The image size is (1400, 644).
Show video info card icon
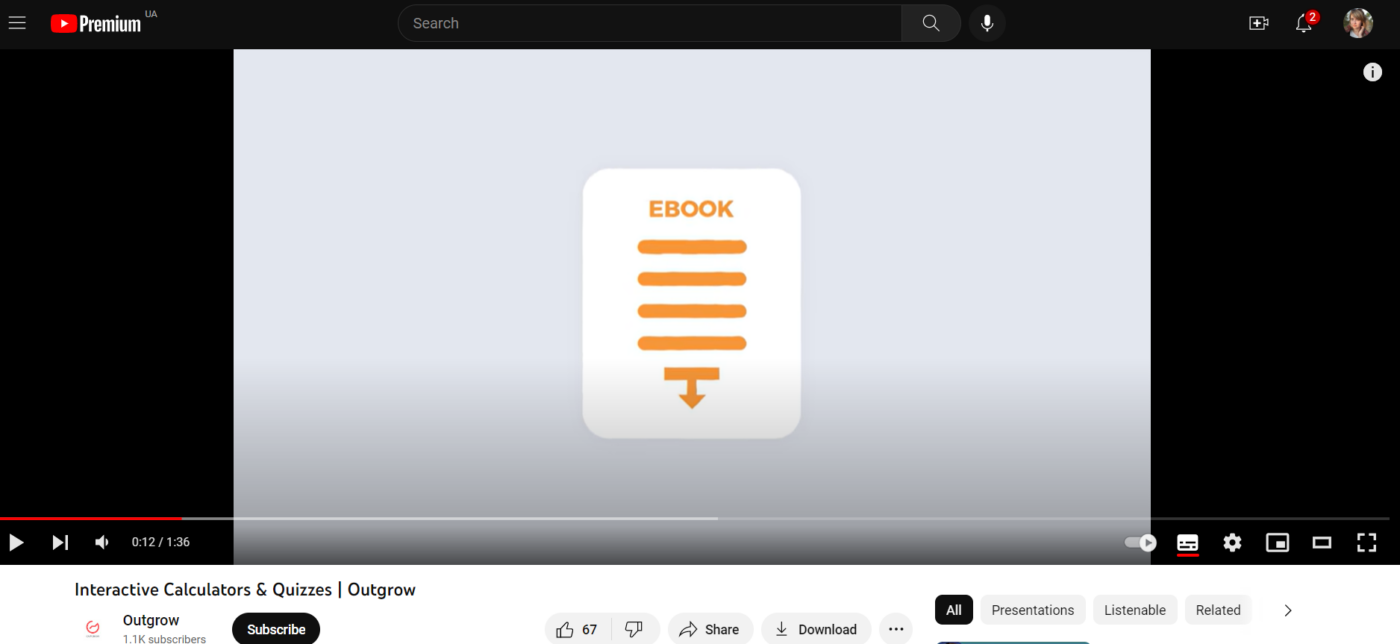point(1372,72)
